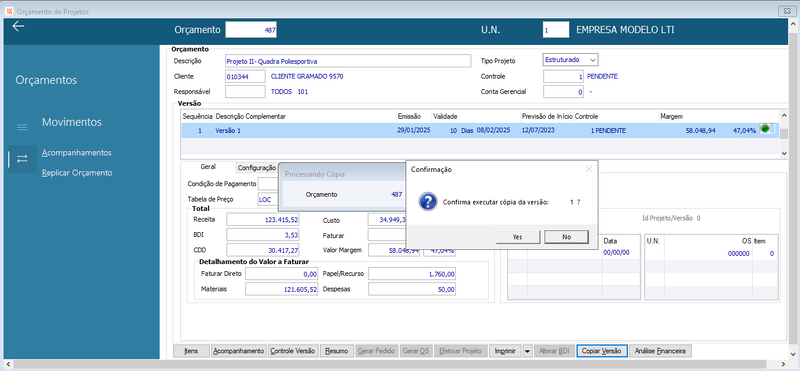The width and height of the screenshot is (800, 371).
Task: Select the swap arrows Movimentos icon
Action: click(x=22, y=159)
